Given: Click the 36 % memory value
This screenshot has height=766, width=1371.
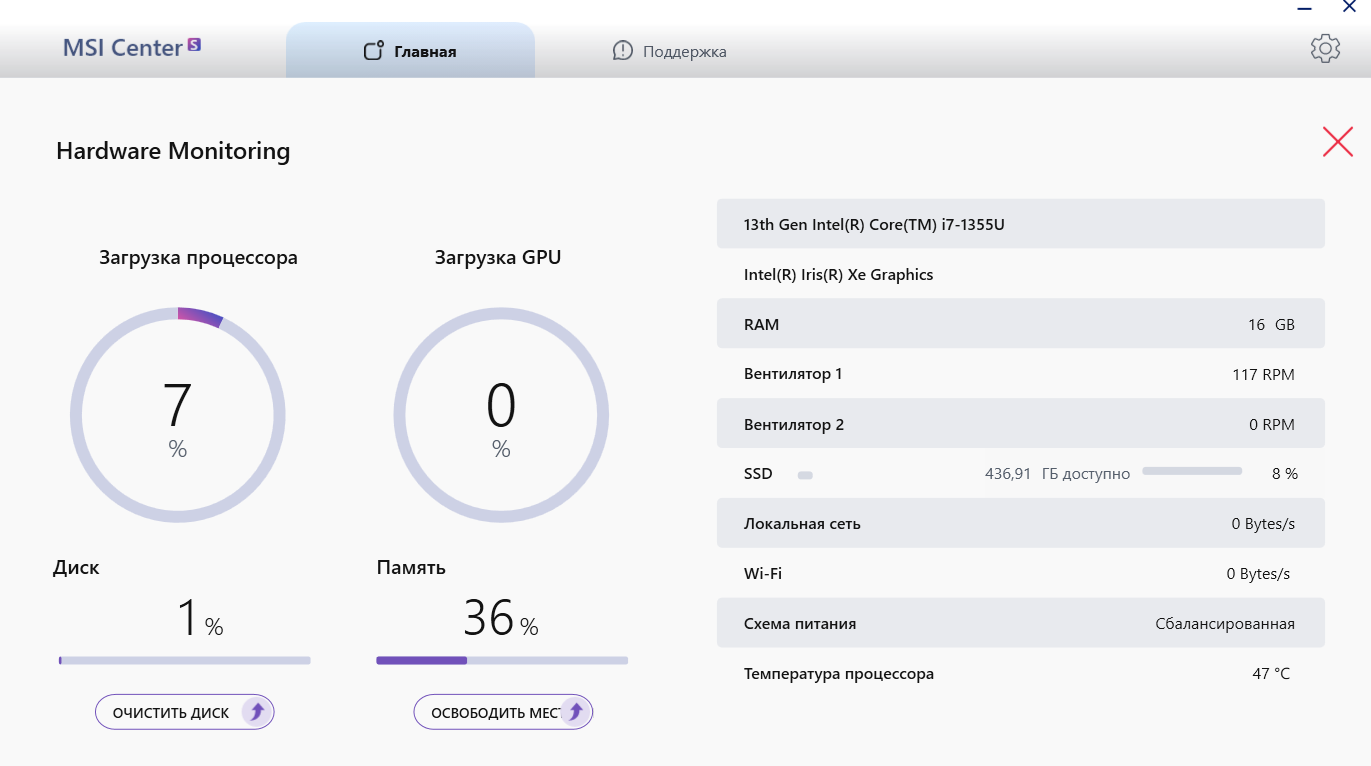Looking at the screenshot, I should (501, 619).
